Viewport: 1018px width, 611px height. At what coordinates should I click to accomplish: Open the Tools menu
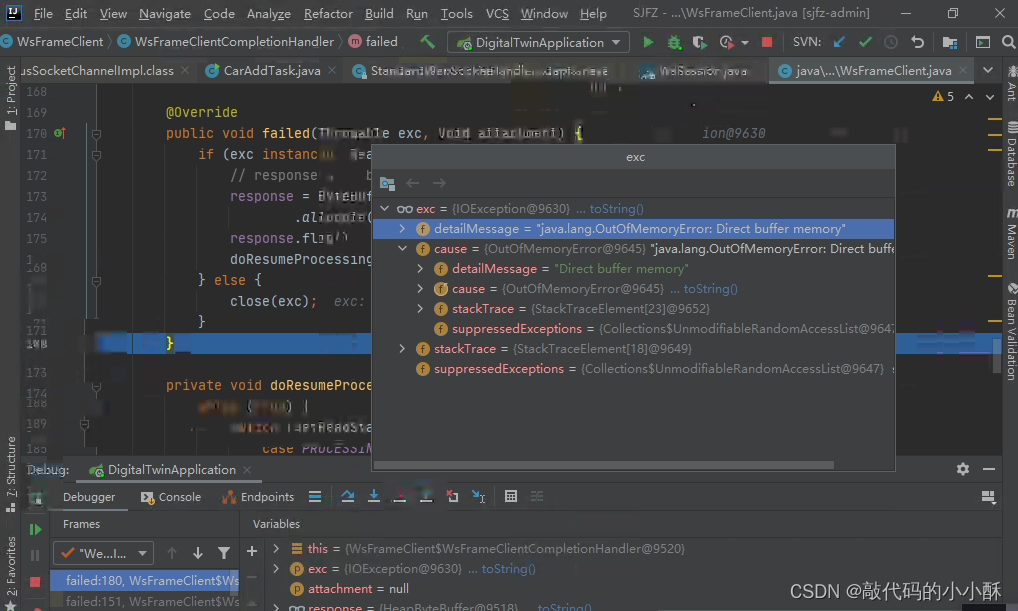point(456,13)
